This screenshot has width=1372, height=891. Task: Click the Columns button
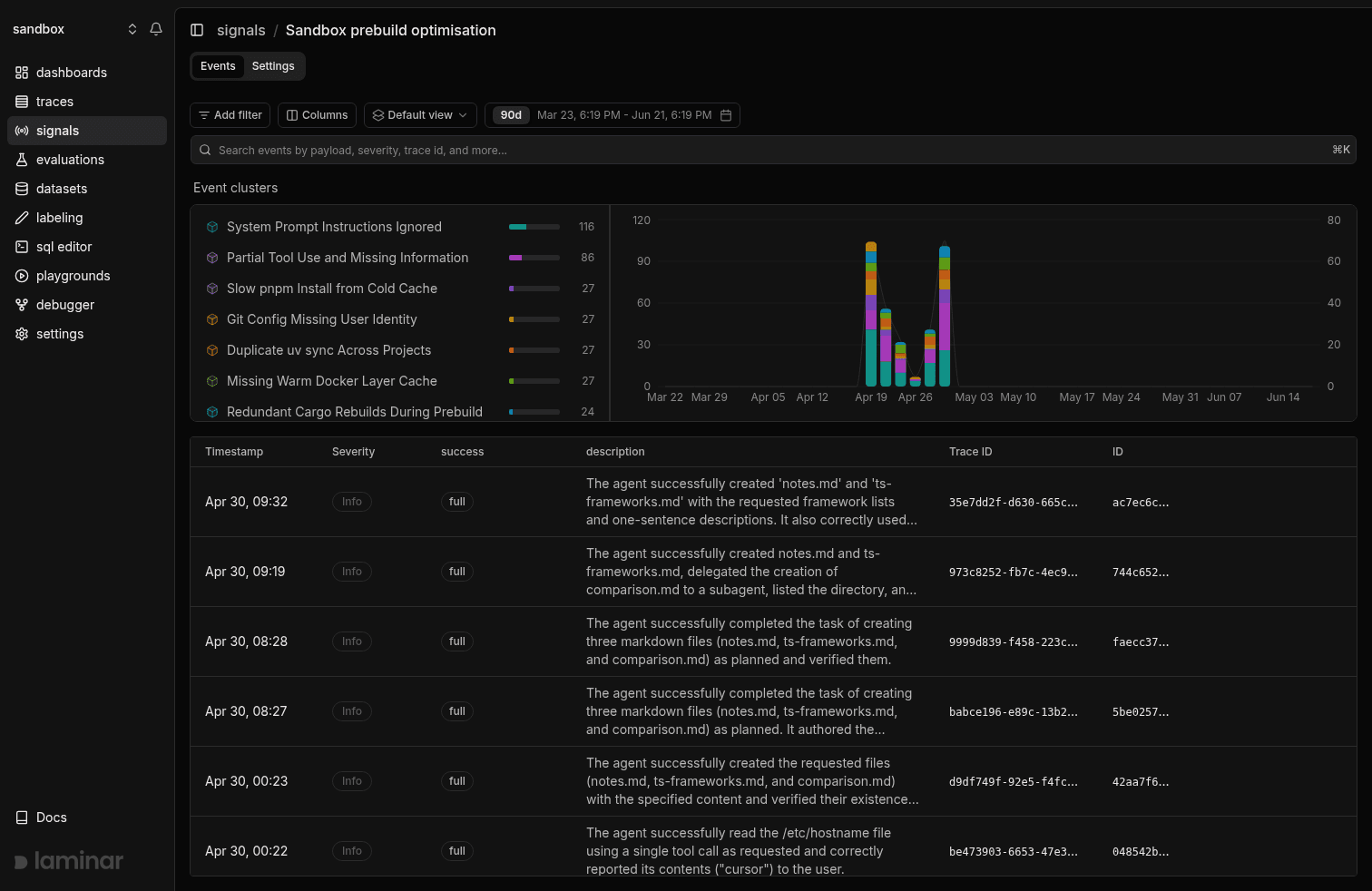pyautogui.click(x=317, y=115)
